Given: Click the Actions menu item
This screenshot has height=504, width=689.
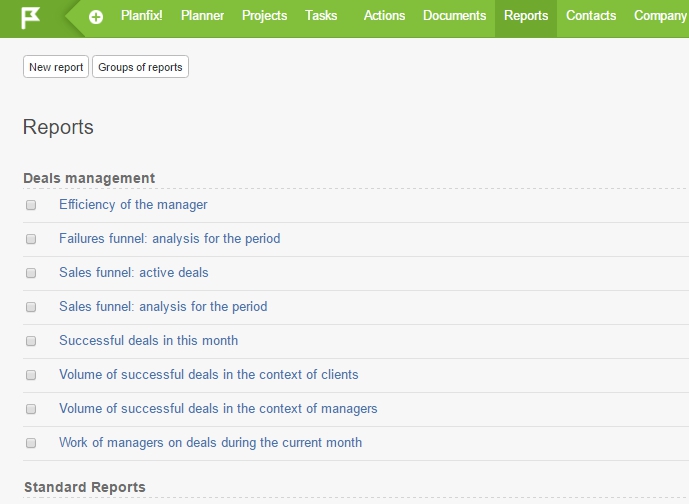Looking at the screenshot, I should [x=384, y=16].
